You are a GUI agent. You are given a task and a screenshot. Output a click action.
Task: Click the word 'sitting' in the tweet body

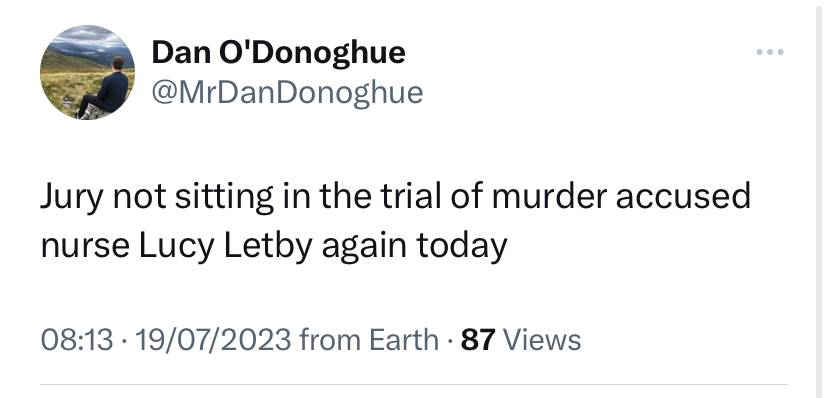click(x=224, y=197)
